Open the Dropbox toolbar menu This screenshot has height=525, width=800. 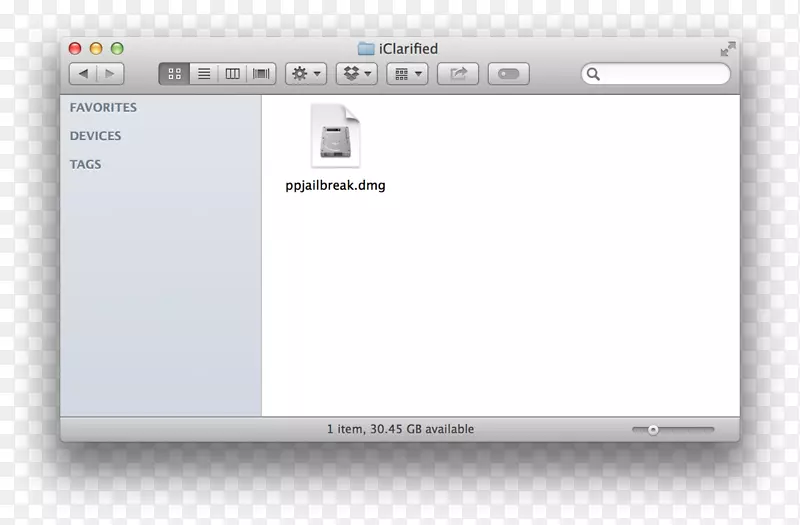(x=357, y=74)
